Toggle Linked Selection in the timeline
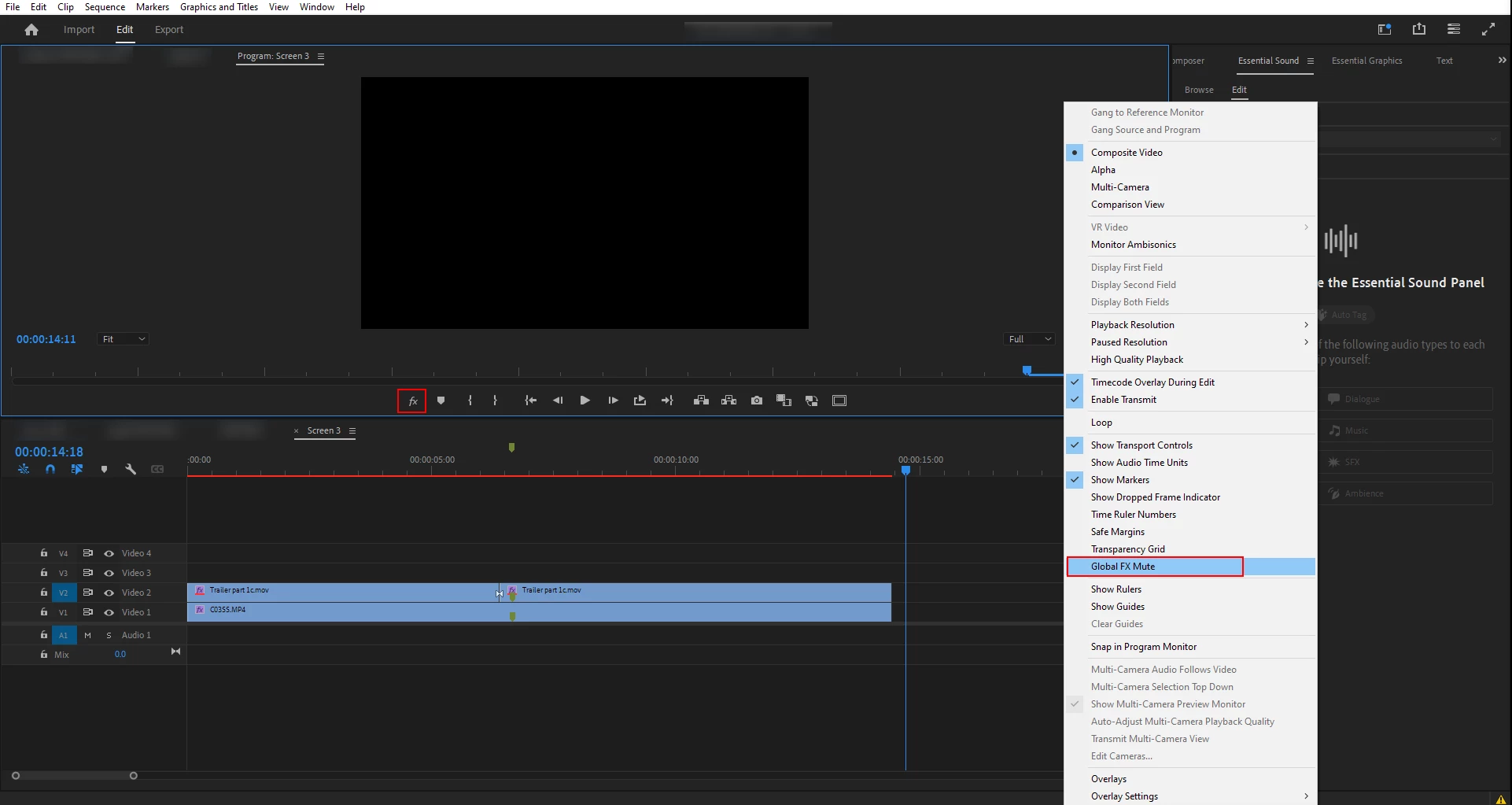 [x=77, y=469]
